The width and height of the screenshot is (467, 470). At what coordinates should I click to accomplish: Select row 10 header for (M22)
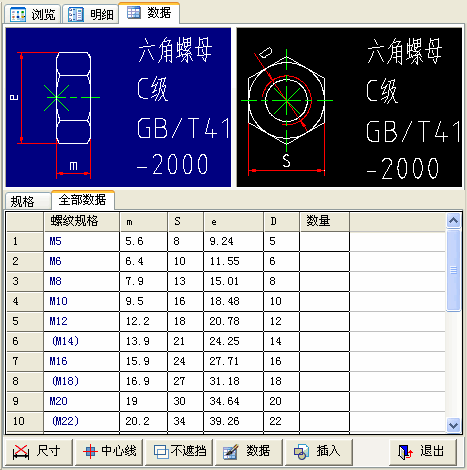(25, 421)
